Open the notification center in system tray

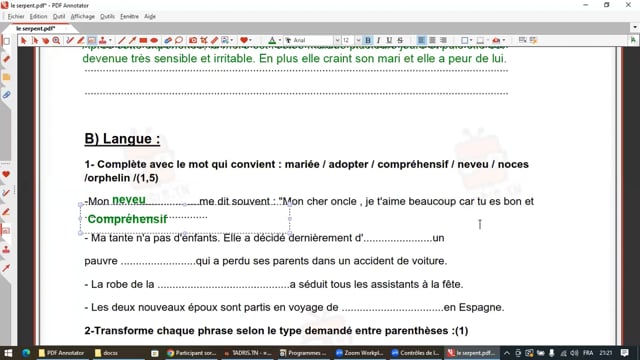click(x=624, y=353)
